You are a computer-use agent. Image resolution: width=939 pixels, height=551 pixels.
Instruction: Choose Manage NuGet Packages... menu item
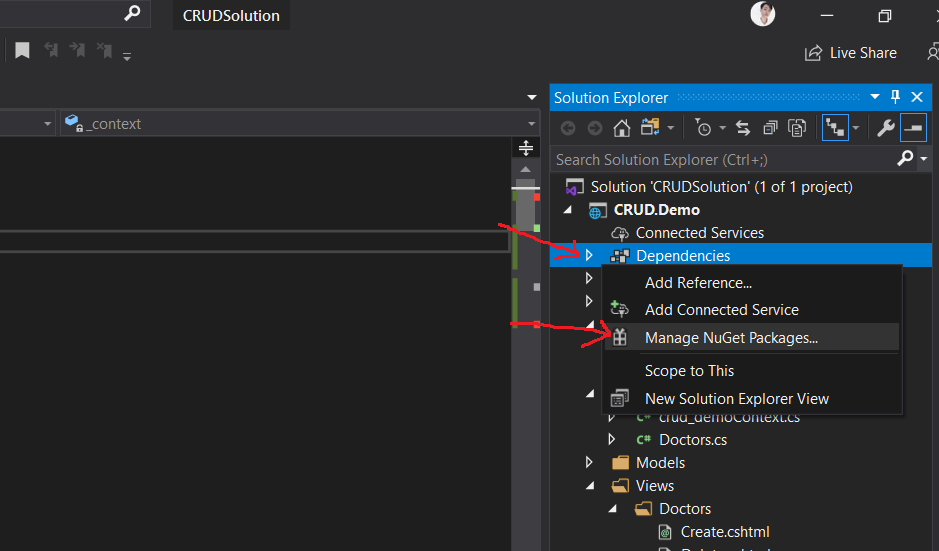tap(751, 338)
